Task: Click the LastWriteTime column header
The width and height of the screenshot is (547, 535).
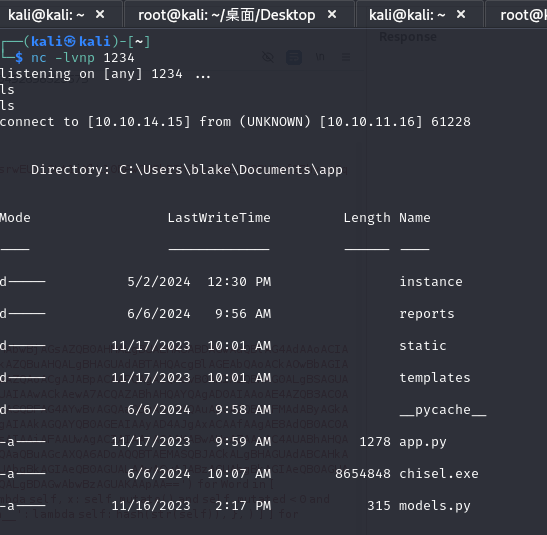Action: click(x=219, y=218)
